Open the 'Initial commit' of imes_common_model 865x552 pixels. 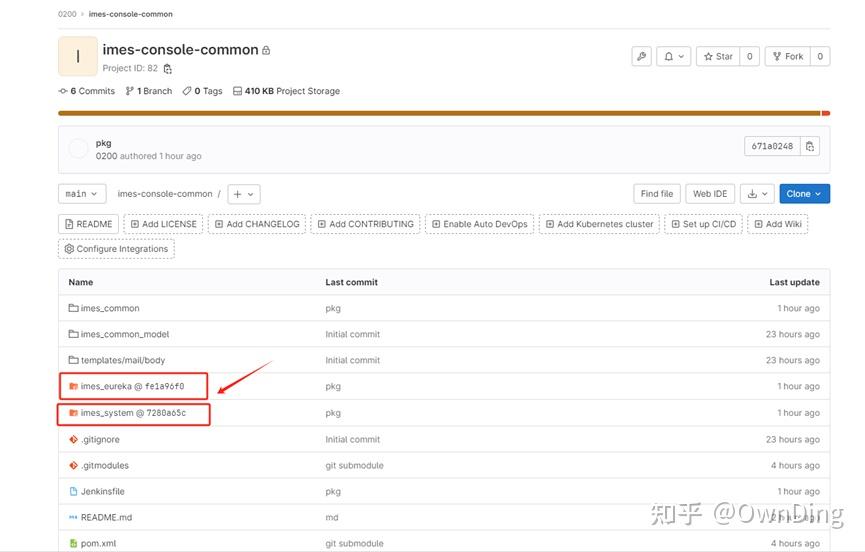[353, 334]
